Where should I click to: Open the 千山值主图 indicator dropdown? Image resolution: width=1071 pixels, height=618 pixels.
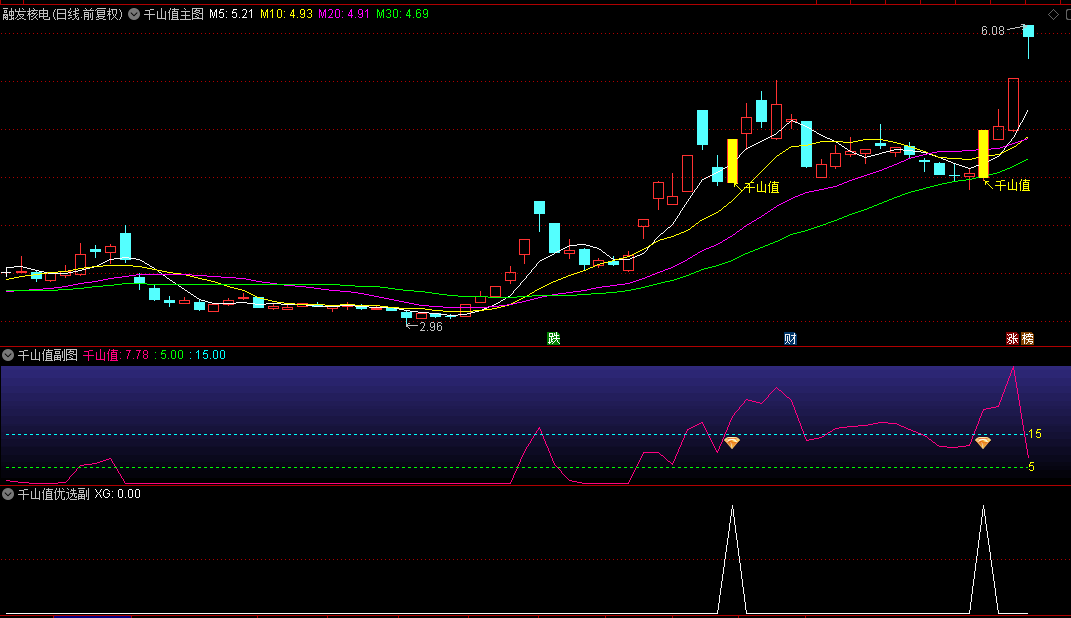[x=134, y=15]
